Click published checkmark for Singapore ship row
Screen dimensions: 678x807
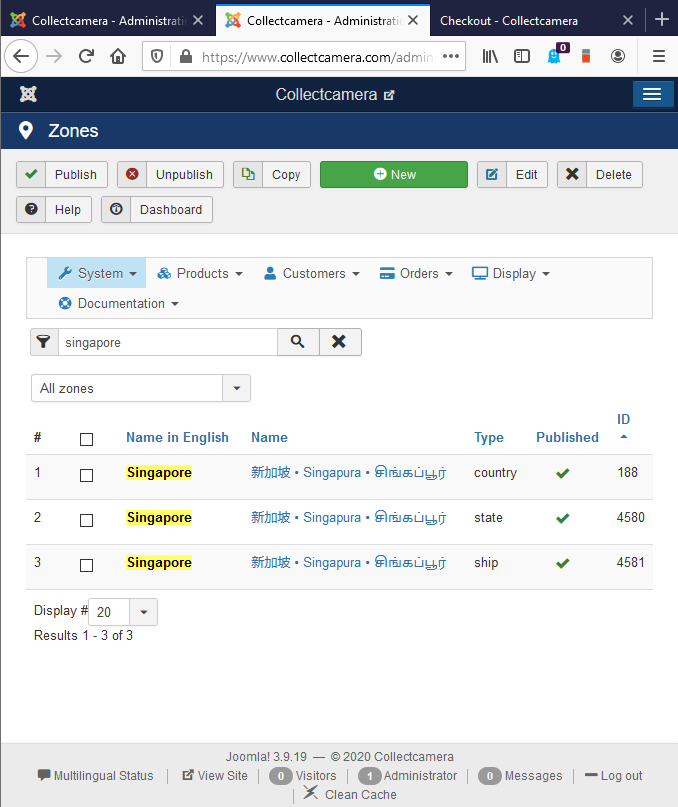coord(563,563)
